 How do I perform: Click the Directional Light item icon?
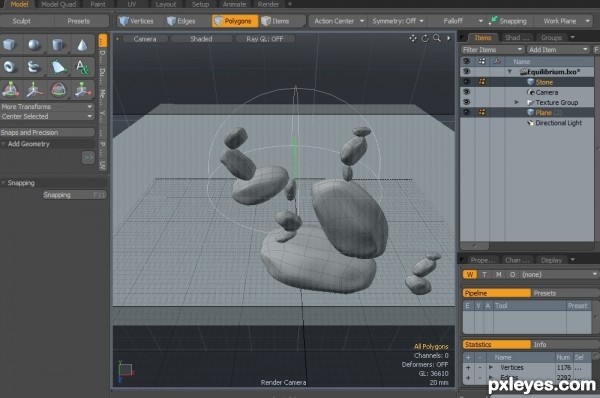tap(530, 123)
